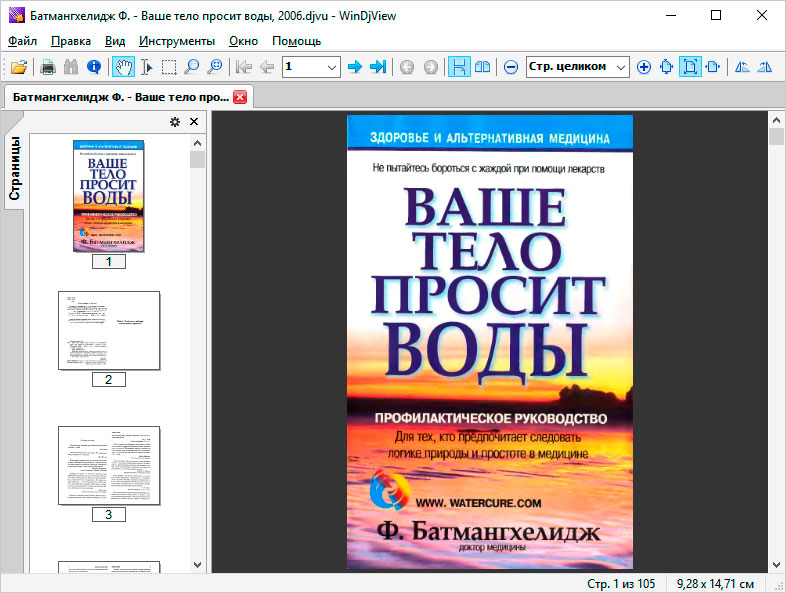Open Find with the binoculars icon
The height and width of the screenshot is (593, 786).
point(71,67)
